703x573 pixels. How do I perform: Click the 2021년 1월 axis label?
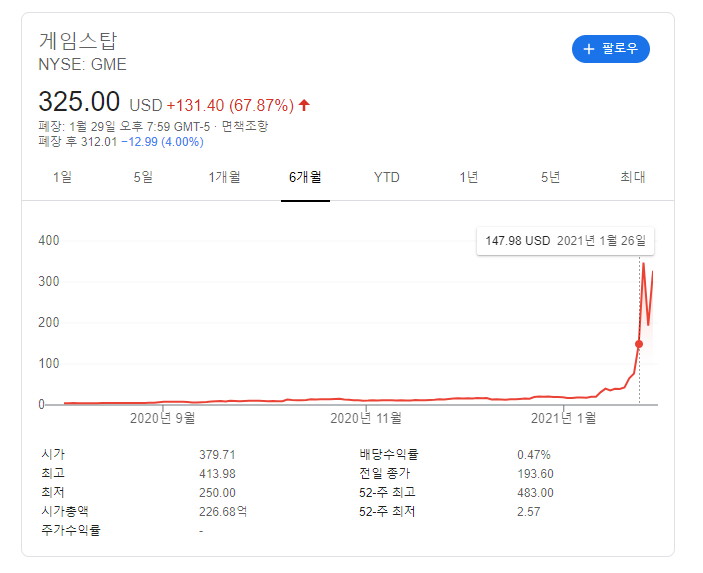coord(564,418)
